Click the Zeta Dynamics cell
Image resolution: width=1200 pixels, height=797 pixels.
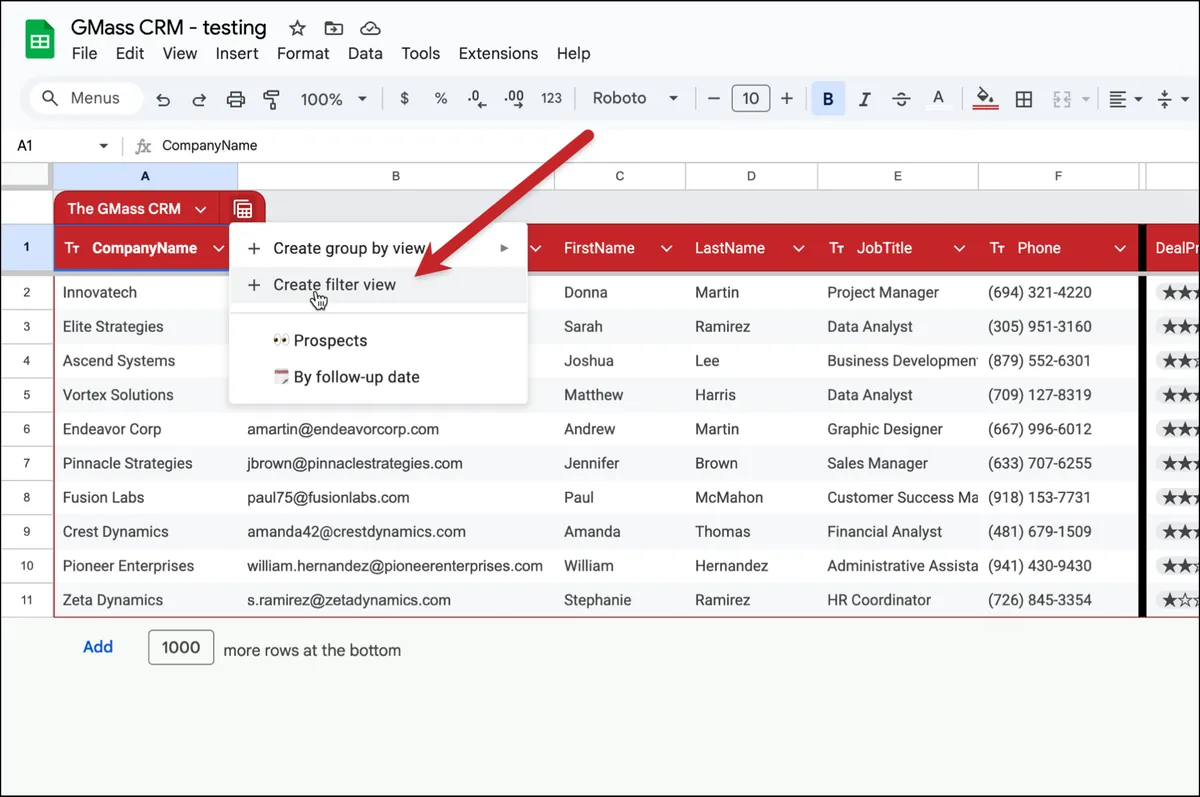[145, 600]
